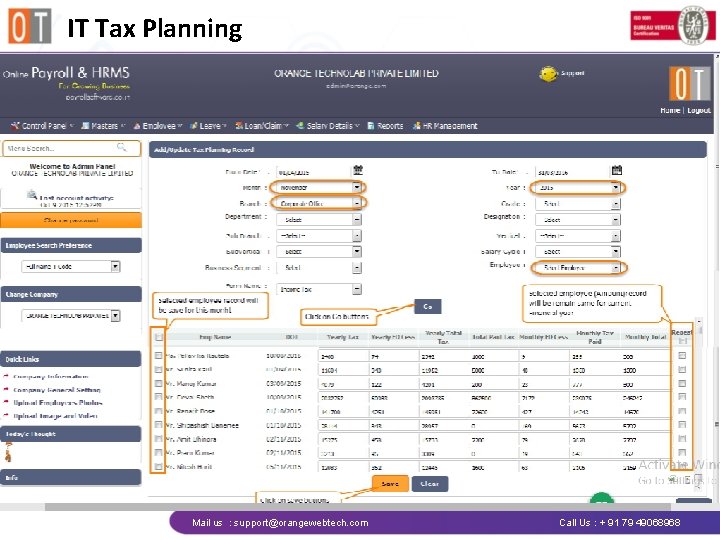Open the Form Name dropdown showing Income Tax

coord(319,289)
